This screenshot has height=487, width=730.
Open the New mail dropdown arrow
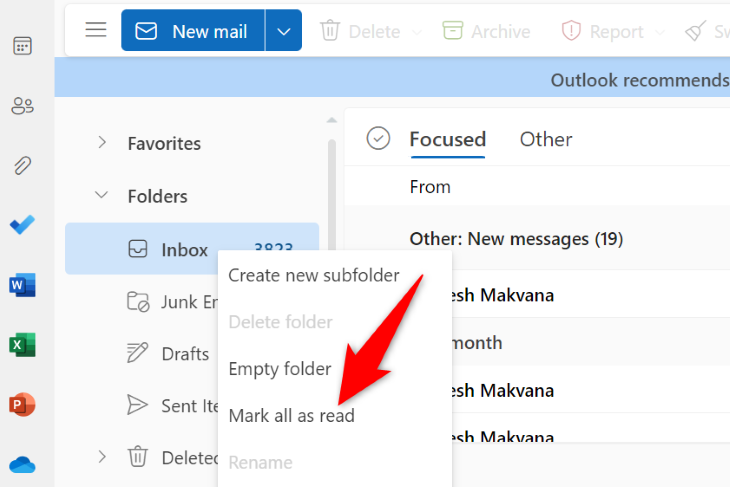pyautogui.click(x=284, y=31)
